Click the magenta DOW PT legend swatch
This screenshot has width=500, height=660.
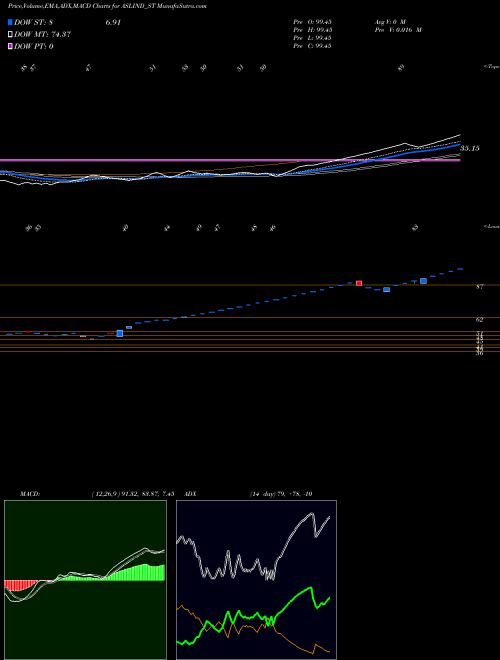coord(11,46)
